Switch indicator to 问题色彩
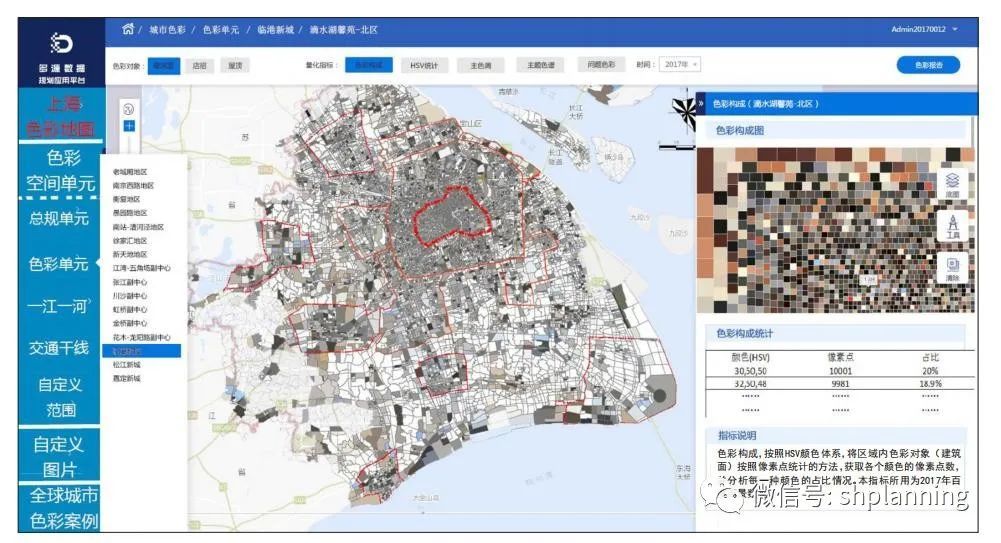1001x543 pixels. point(601,64)
